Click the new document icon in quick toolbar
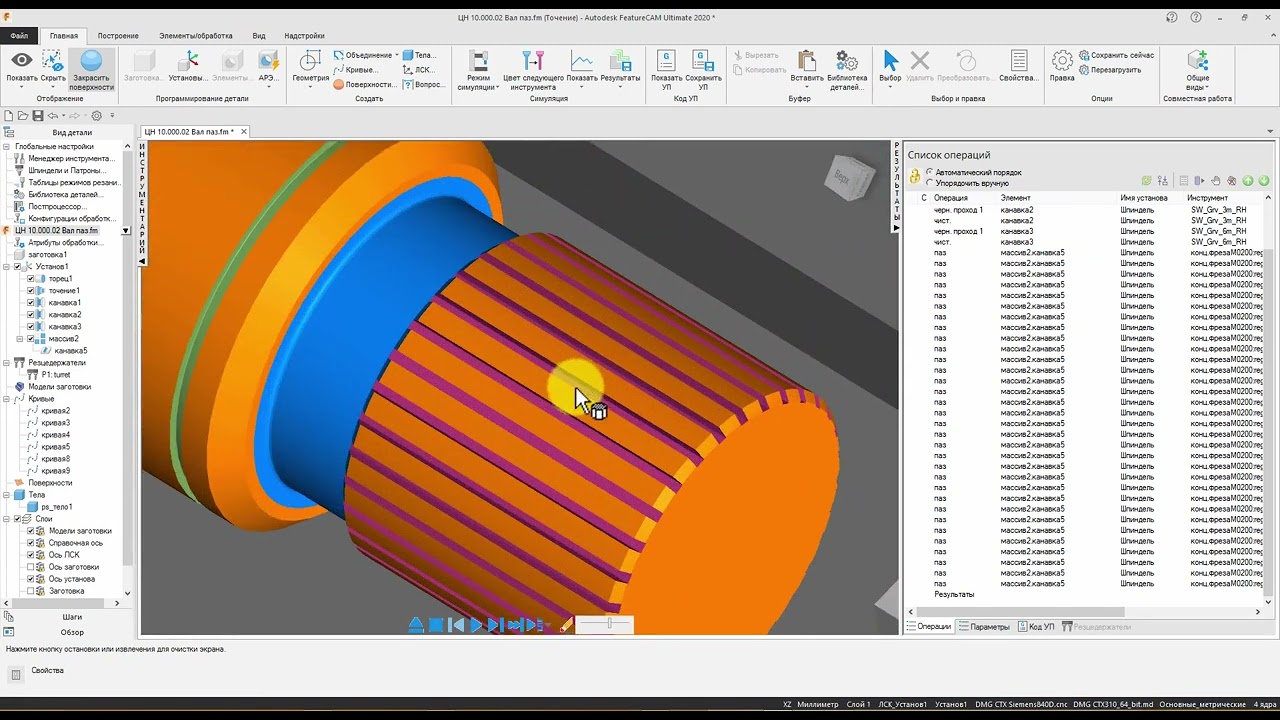The height and width of the screenshot is (720, 1280). pyautogui.click(x=8, y=116)
